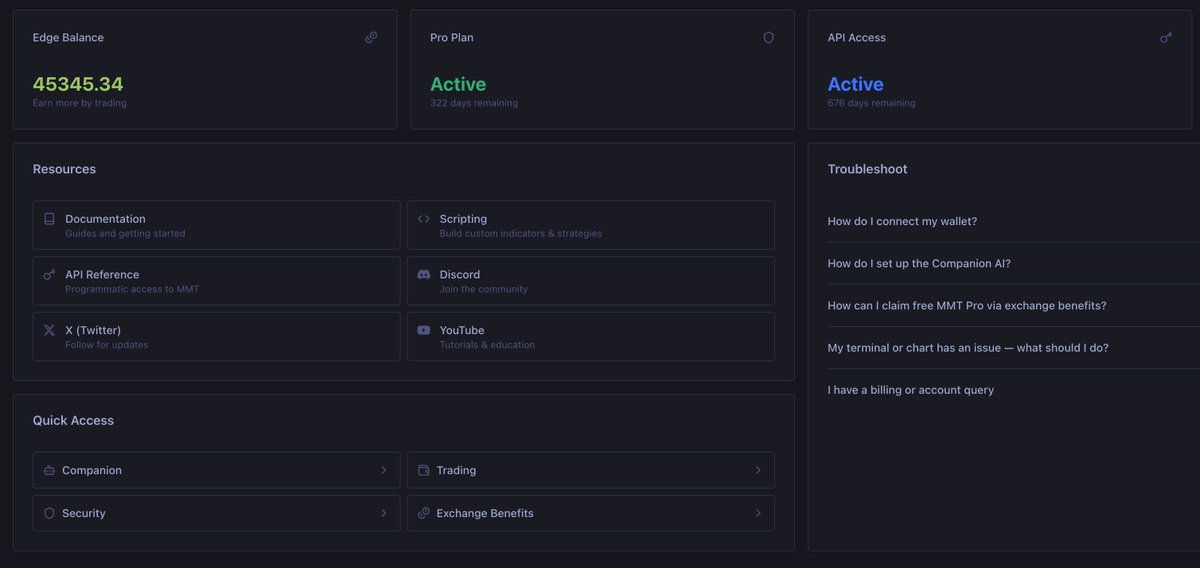Go to Companion quick access label
The image size is (1200, 568).
[x=92, y=470]
